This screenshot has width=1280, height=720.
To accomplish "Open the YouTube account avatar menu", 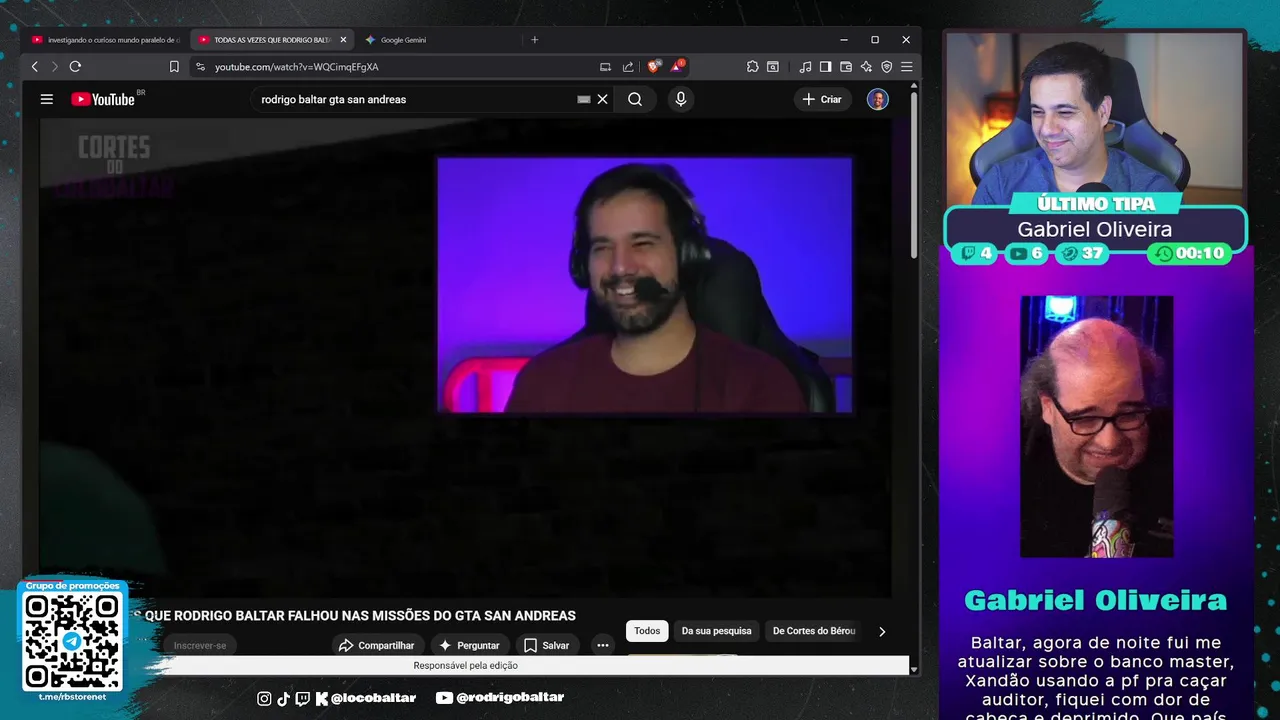I will [878, 99].
